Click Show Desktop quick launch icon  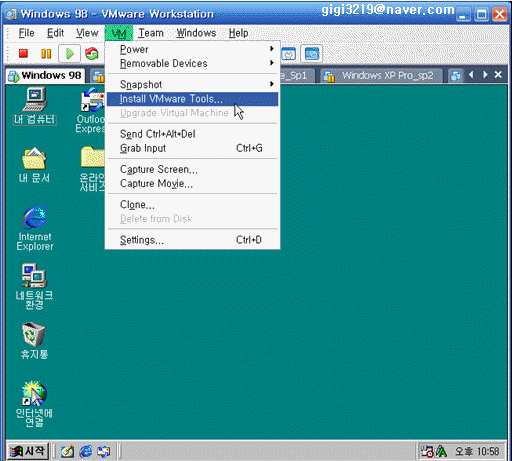[67, 451]
